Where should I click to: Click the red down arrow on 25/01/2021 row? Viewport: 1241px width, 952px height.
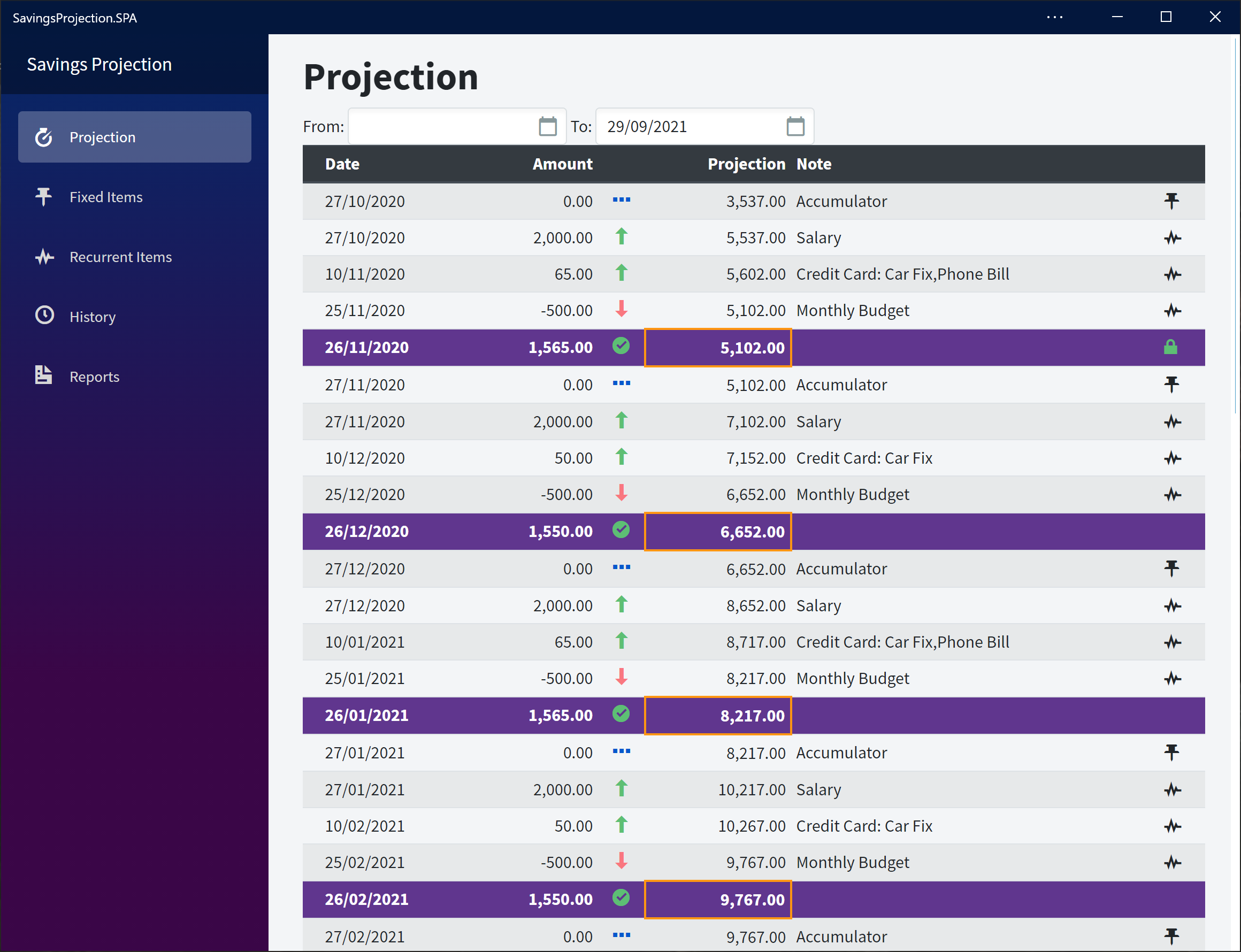pyautogui.click(x=621, y=677)
